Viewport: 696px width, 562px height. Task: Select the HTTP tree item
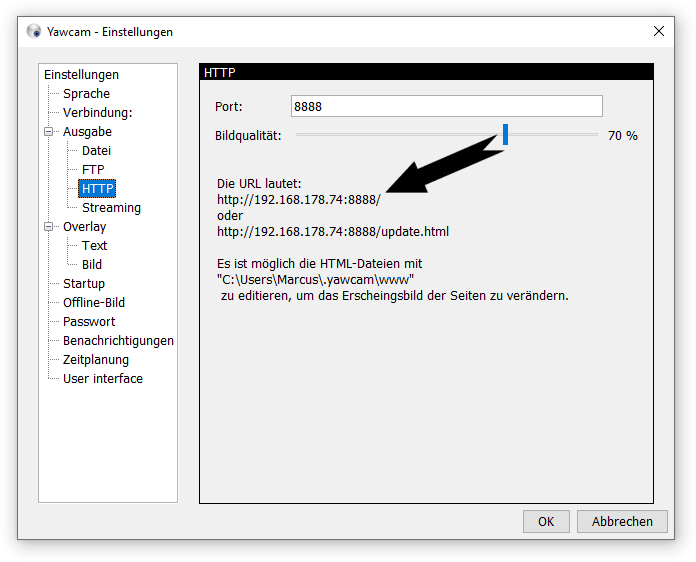click(98, 189)
